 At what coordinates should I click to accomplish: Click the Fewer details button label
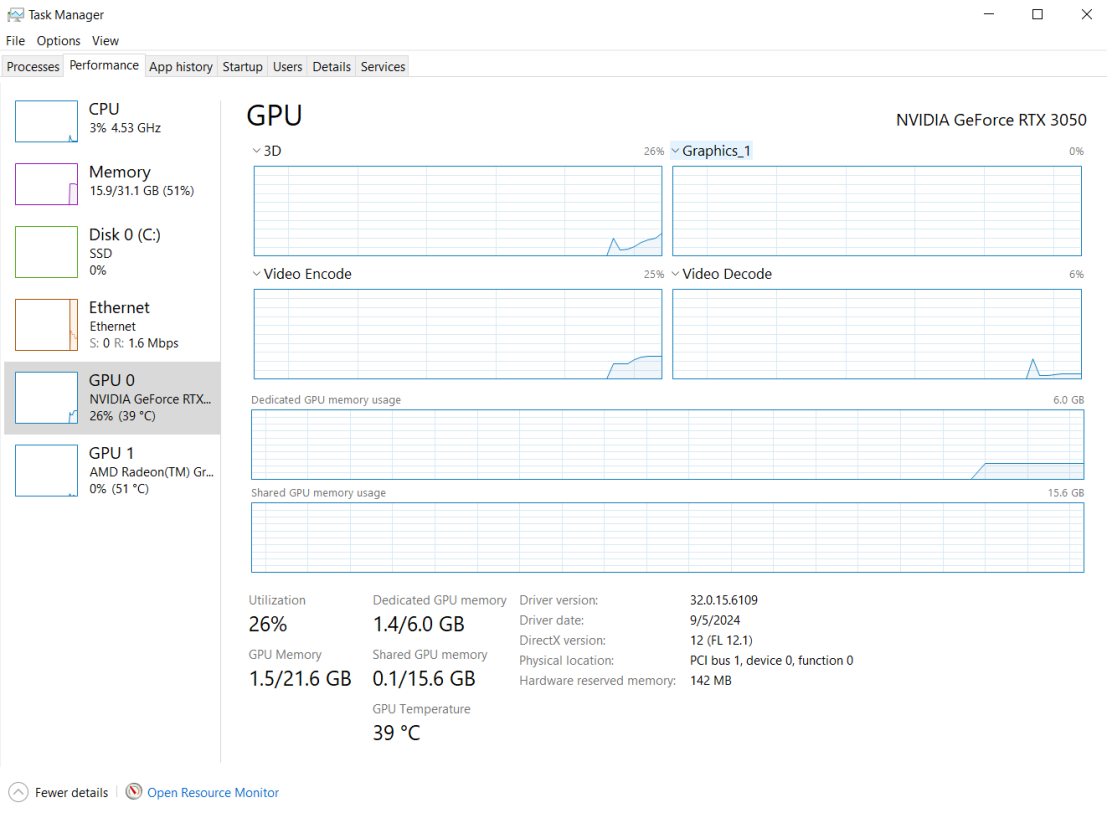click(71, 793)
